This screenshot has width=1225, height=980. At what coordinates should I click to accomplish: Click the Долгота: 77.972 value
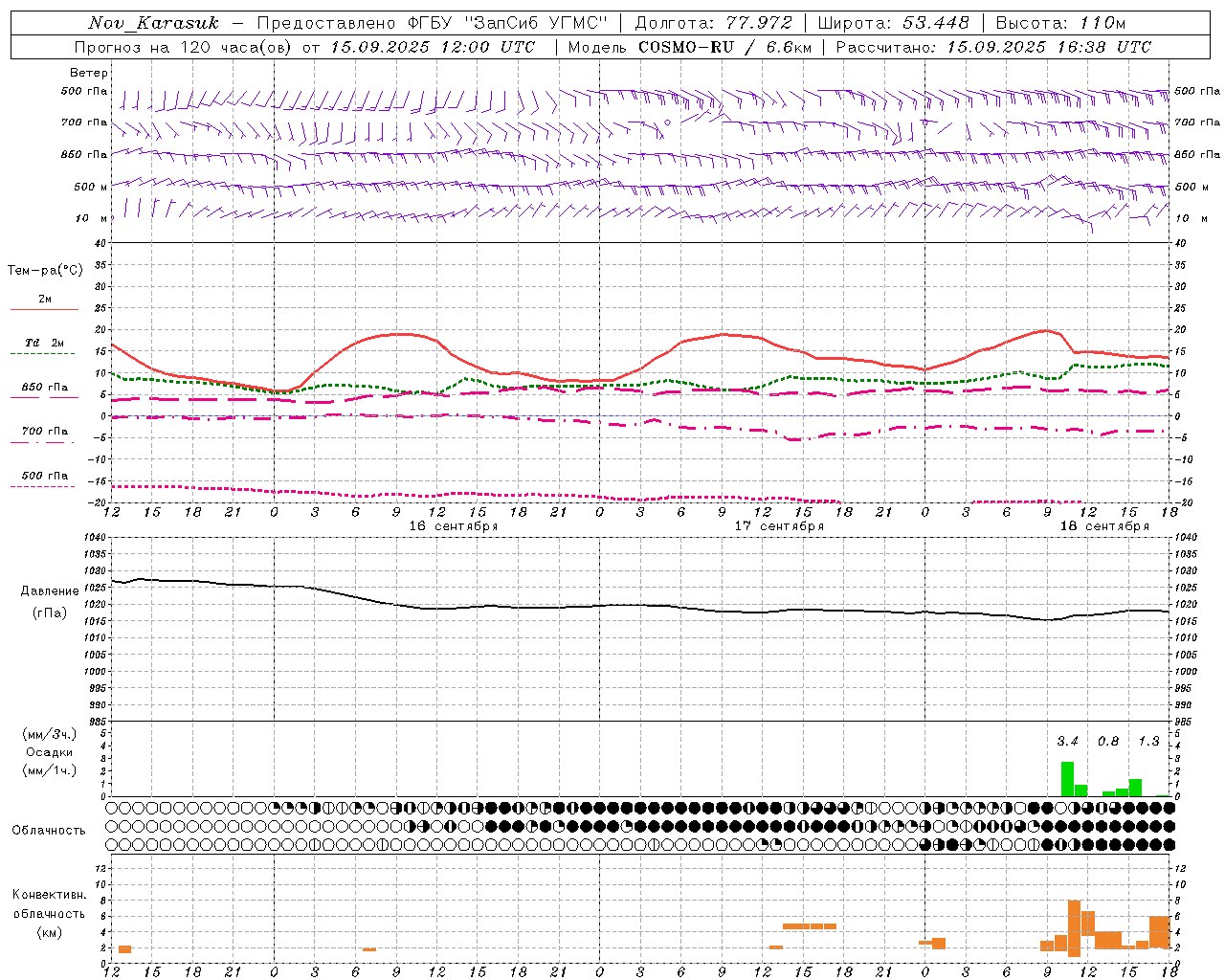click(x=714, y=23)
